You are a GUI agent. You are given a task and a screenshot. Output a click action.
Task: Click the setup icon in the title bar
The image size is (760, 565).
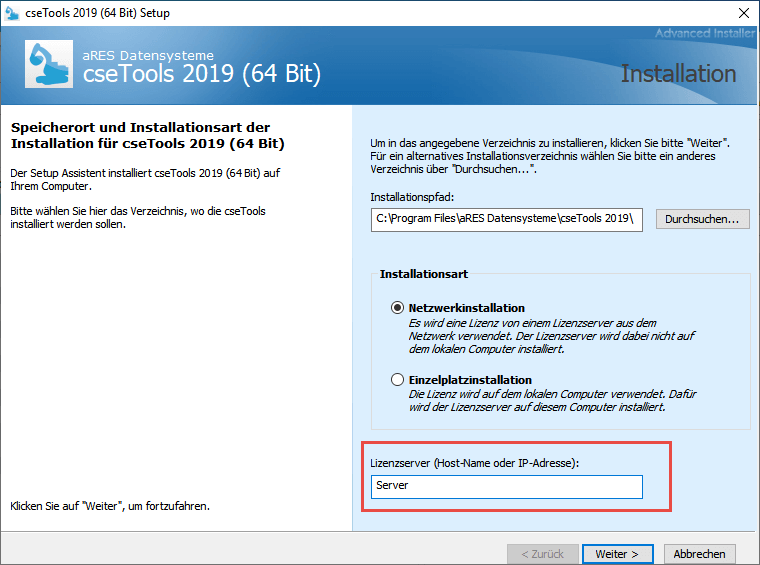(x=13, y=13)
